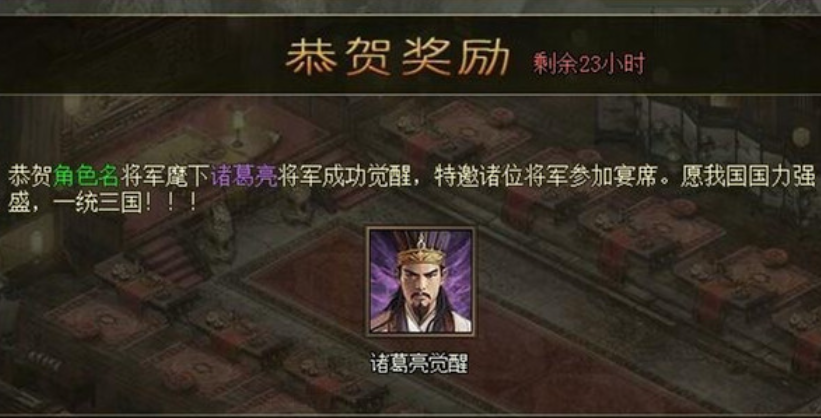Click the glowing lamp in the upper left hall

238,128
